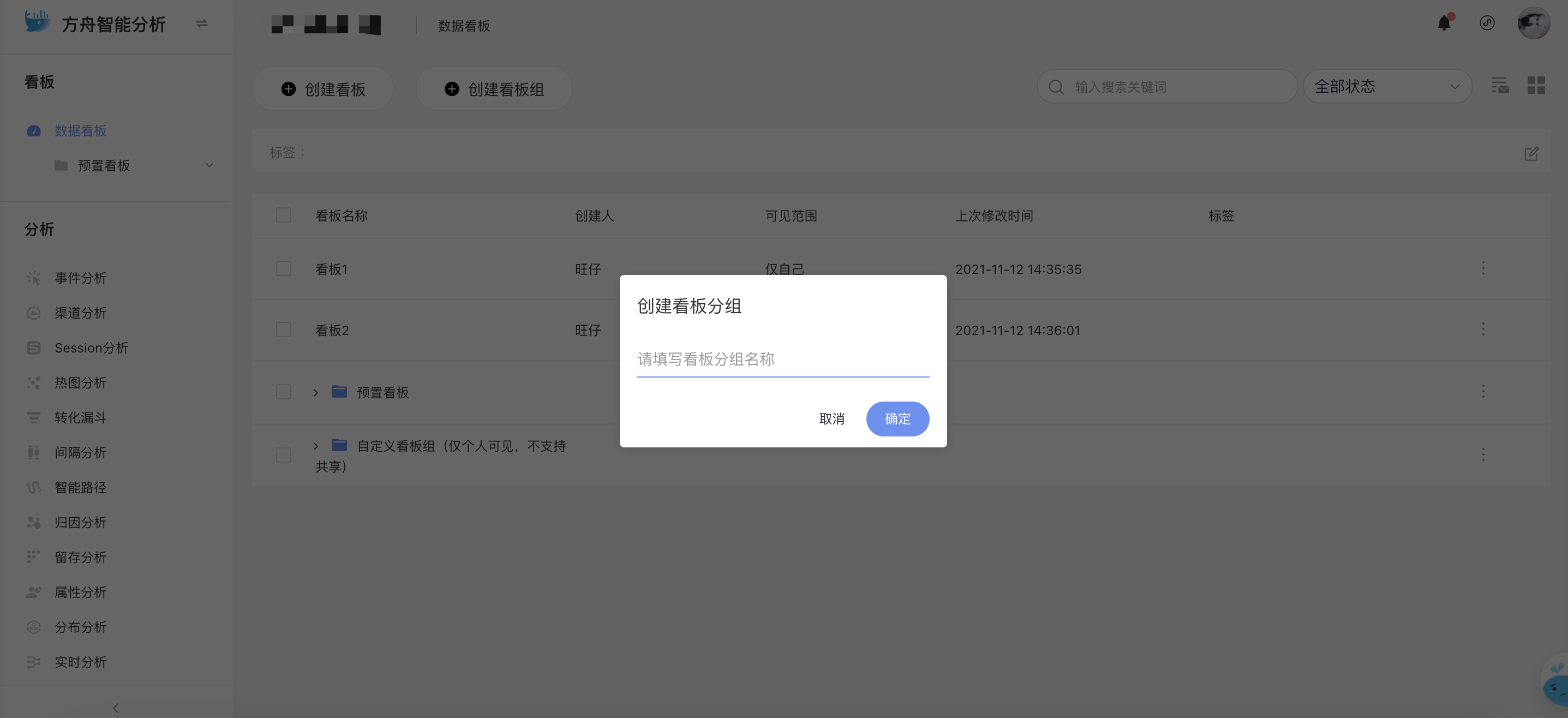Switch to grid view layout icon

coord(1536,85)
